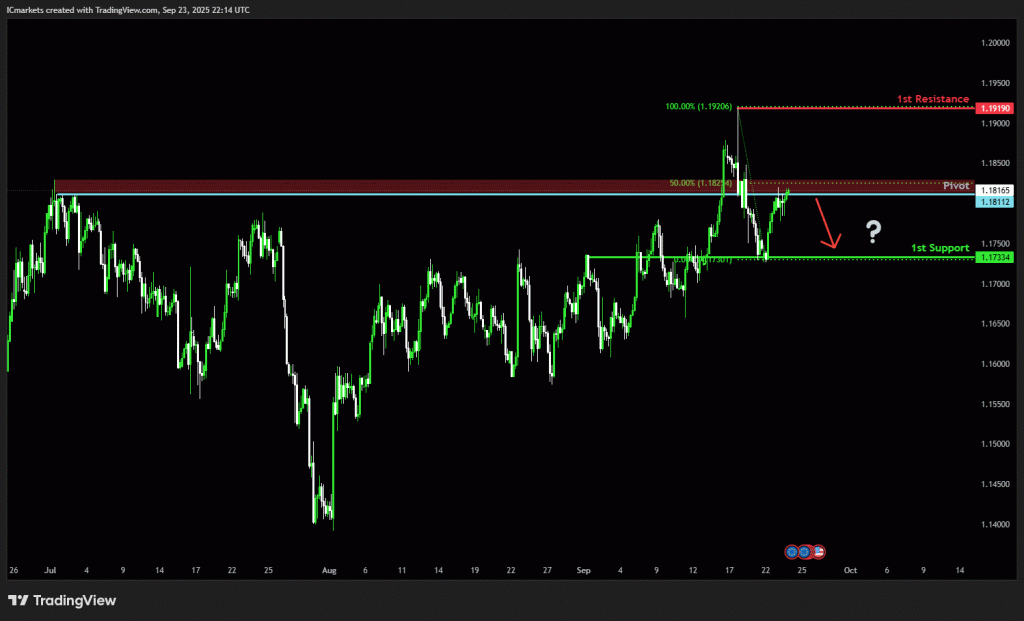
Task: Click the leftmost EU flag event icon
Action: point(793,551)
